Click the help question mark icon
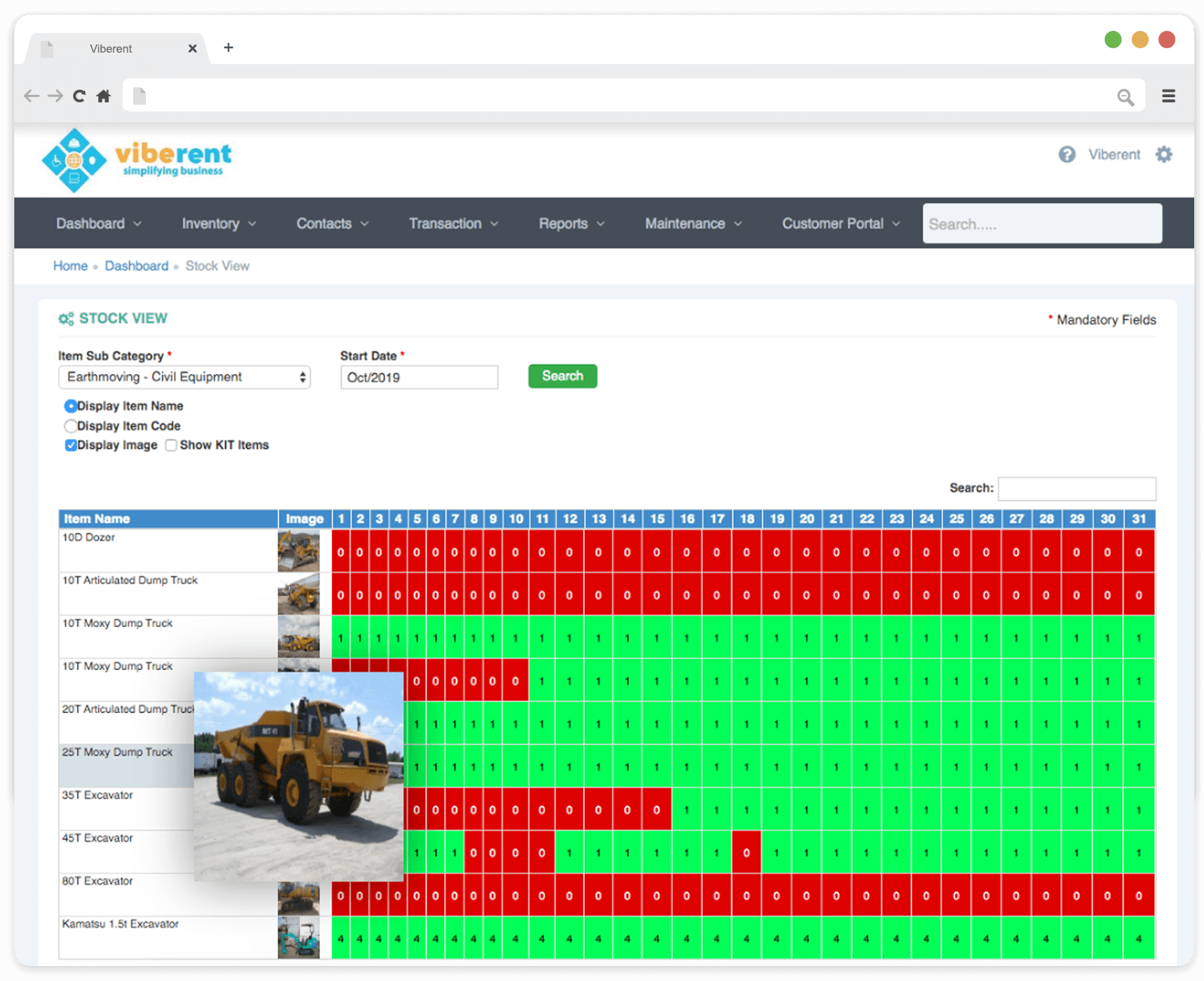 (1066, 154)
